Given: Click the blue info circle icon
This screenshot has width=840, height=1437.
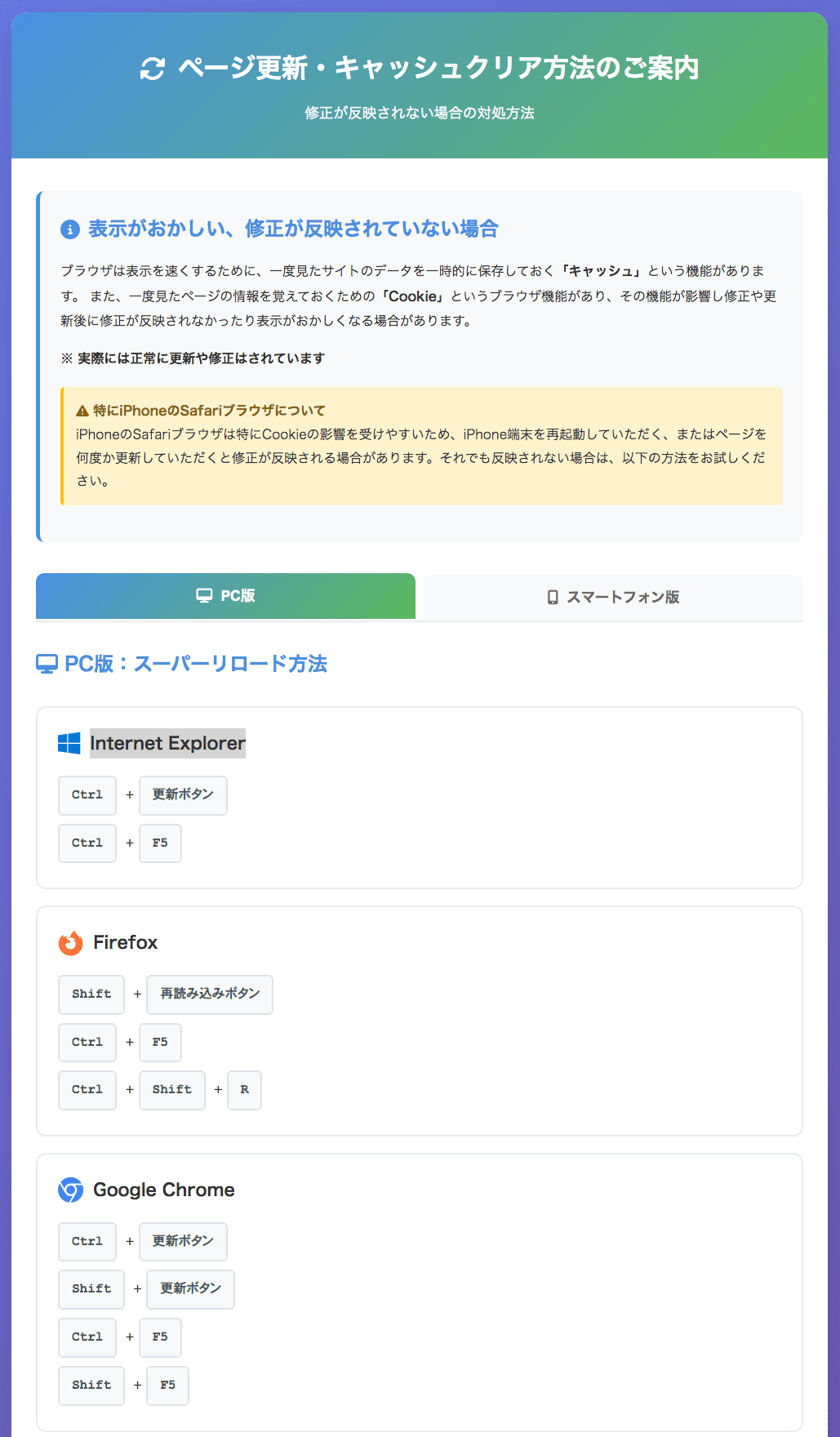Looking at the screenshot, I should click(70, 229).
